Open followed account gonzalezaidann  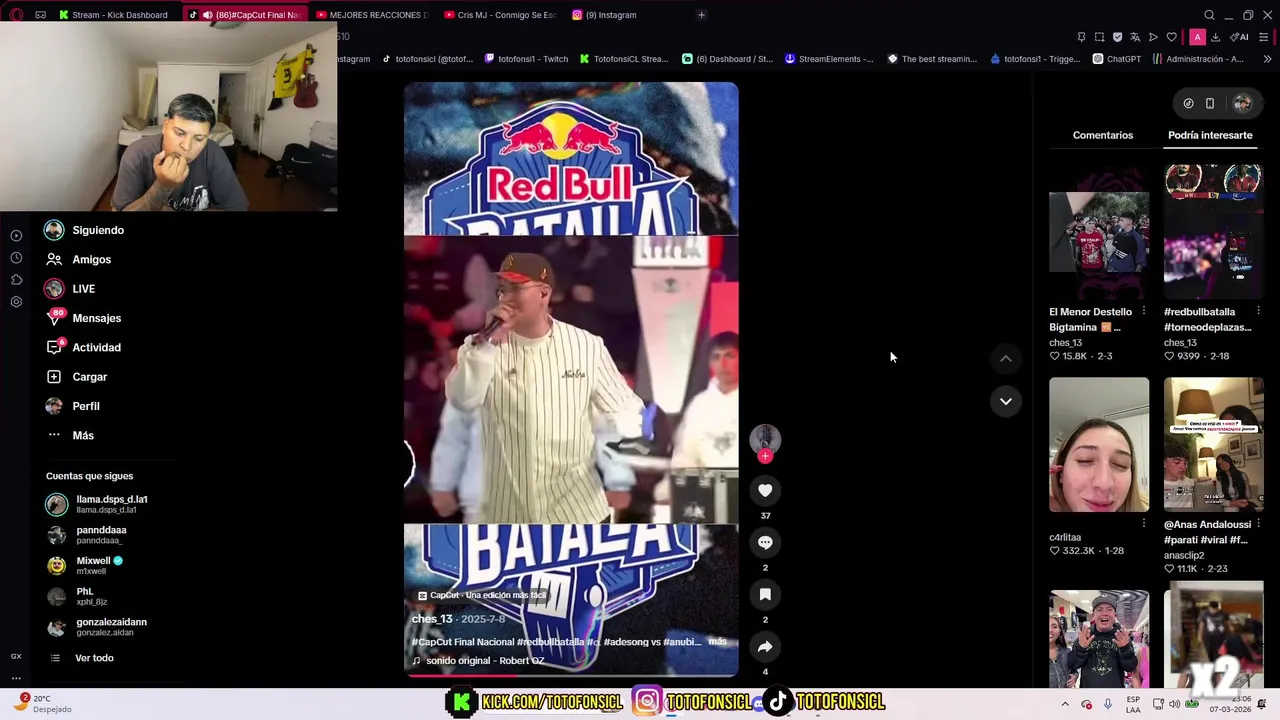click(97, 627)
